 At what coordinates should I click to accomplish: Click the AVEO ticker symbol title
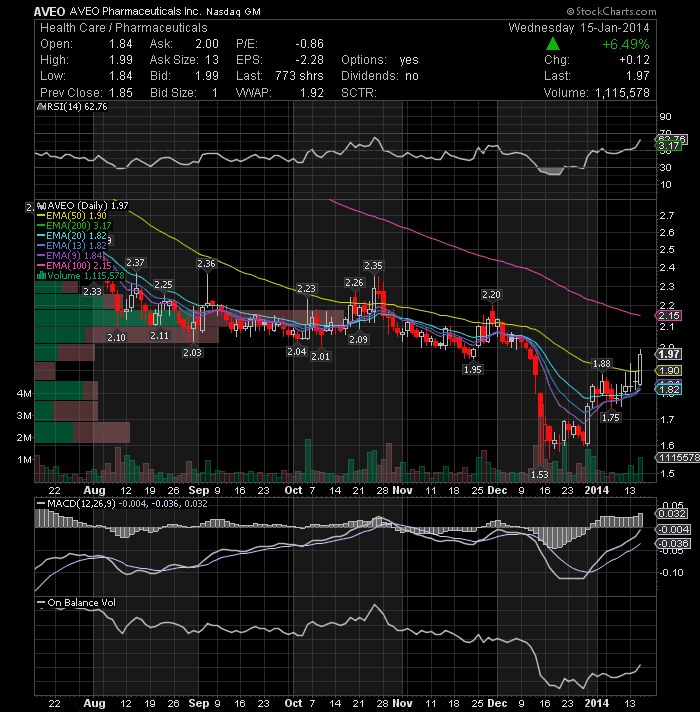pos(50,11)
